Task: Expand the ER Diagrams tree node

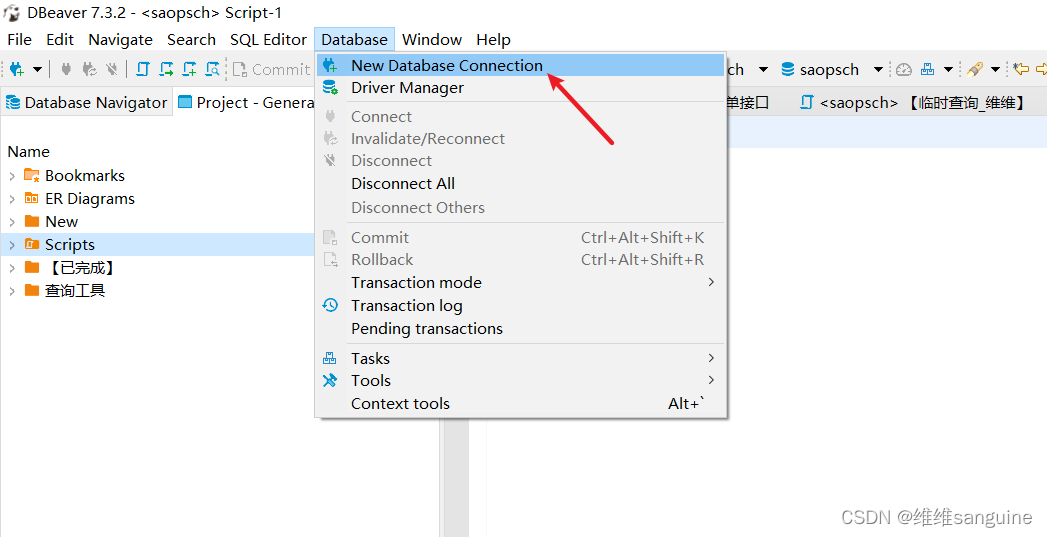Action: [12, 199]
